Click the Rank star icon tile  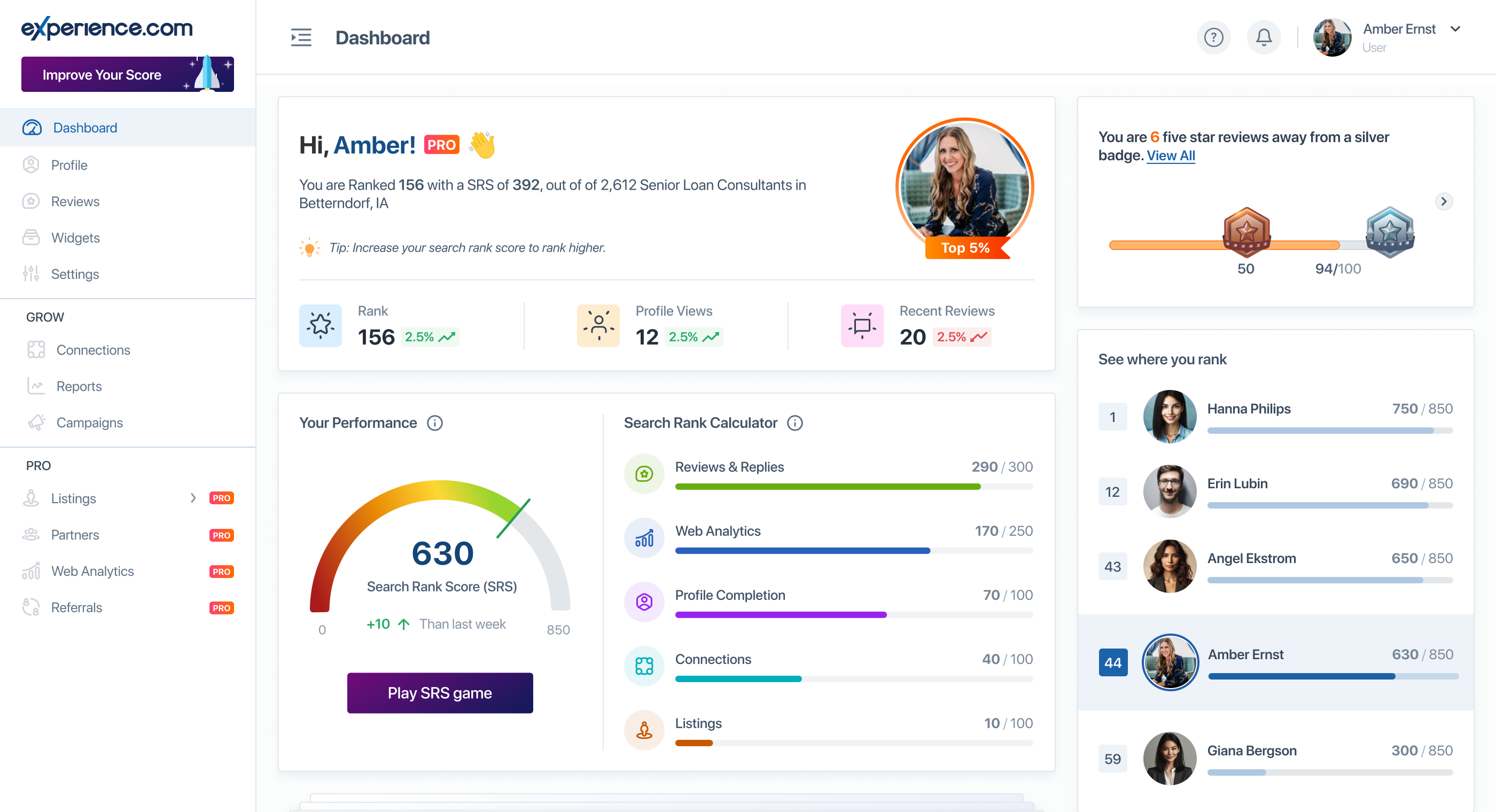point(320,325)
